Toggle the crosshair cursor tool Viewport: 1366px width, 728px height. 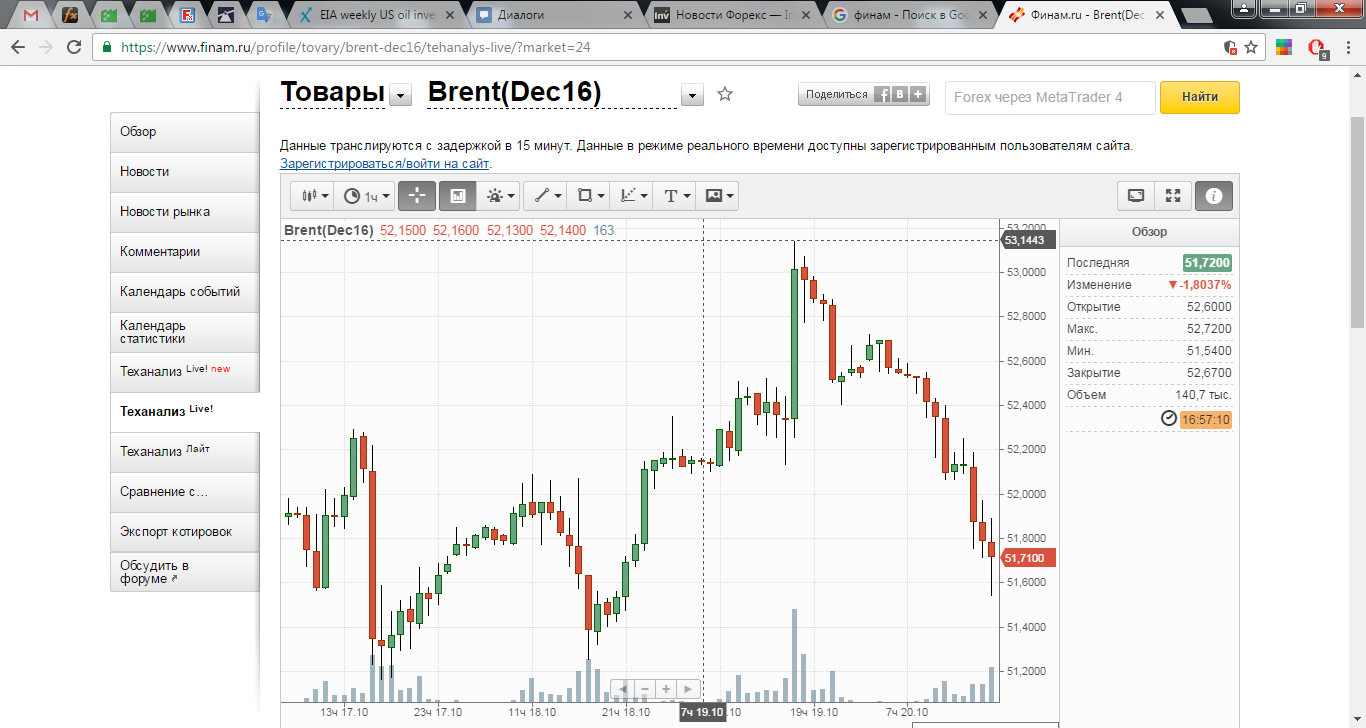click(x=416, y=196)
